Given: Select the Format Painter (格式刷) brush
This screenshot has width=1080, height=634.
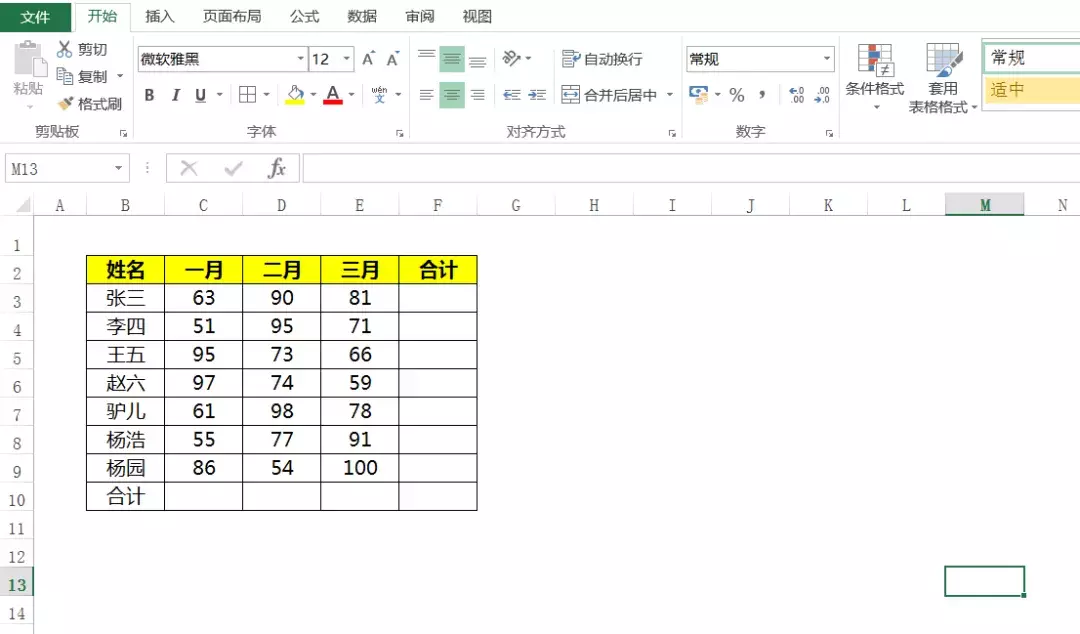Looking at the screenshot, I should (x=65, y=103).
